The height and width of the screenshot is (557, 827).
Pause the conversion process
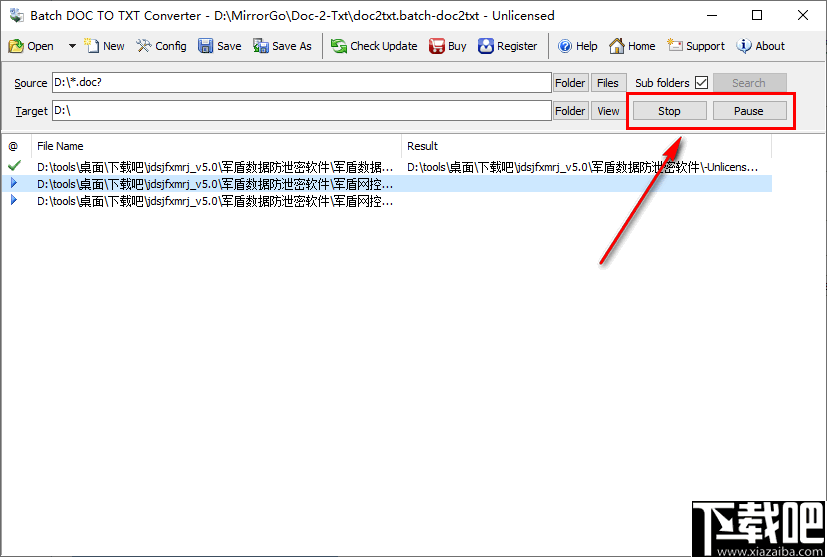tap(749, 111)
